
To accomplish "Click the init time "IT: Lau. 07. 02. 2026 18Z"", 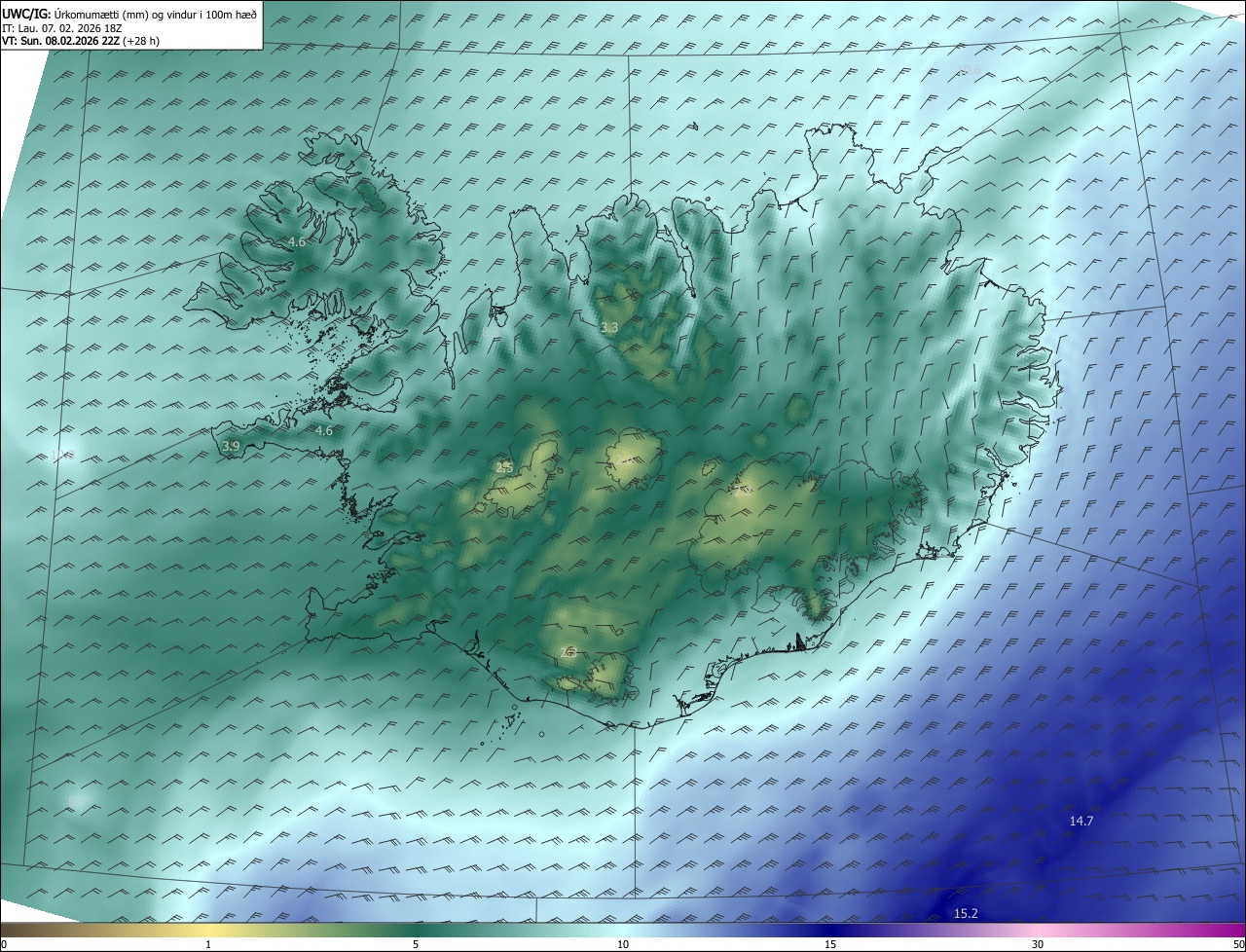I will [x=62, y=28].
